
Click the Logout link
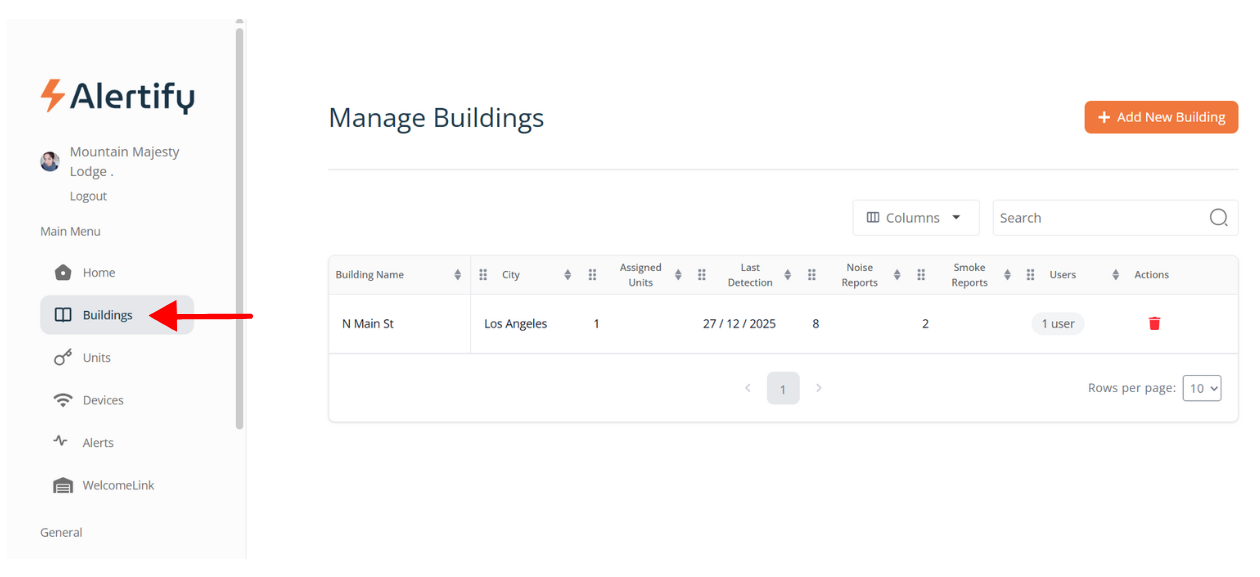pos(88,196)
